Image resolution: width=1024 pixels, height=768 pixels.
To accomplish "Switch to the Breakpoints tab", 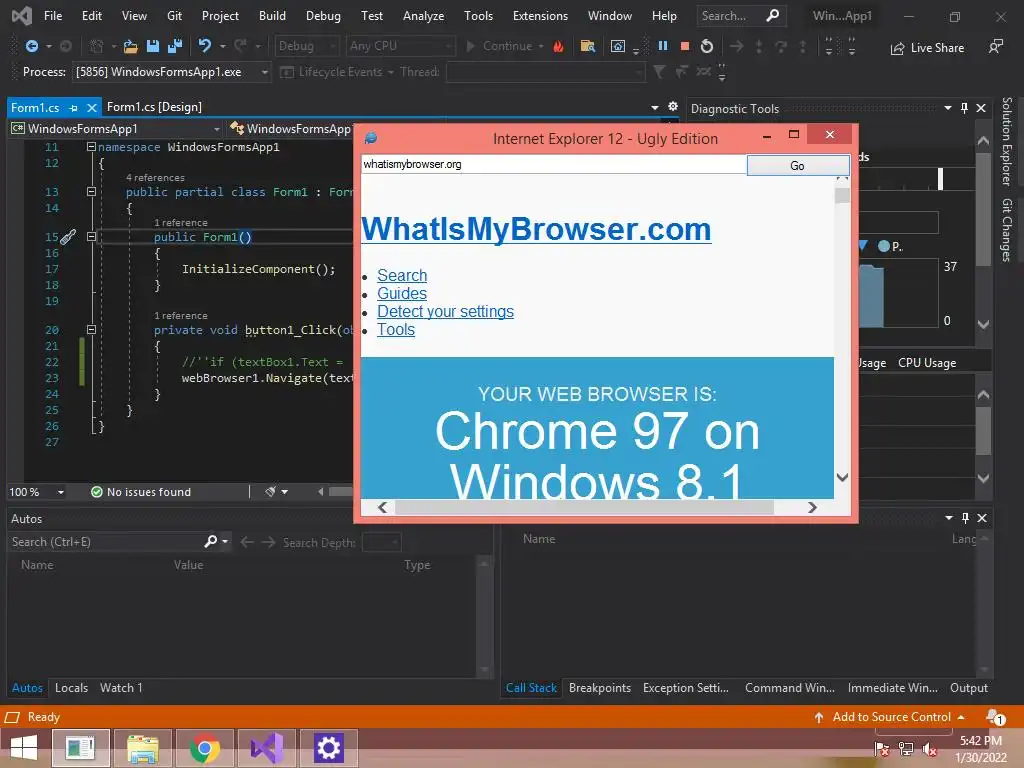I will pos(600,688).
